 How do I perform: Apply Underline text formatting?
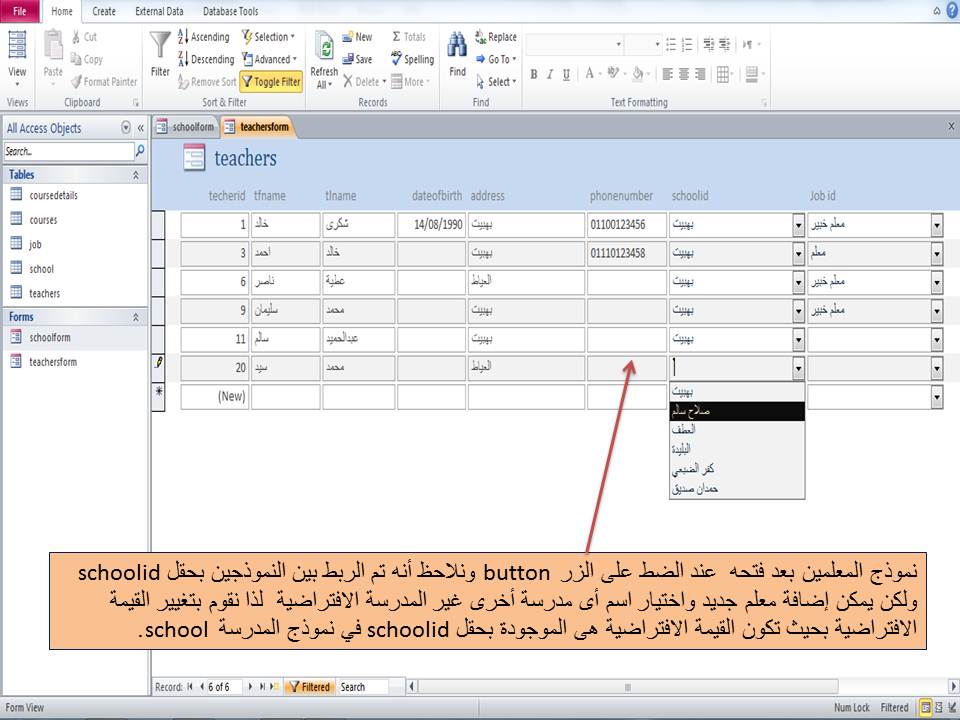coord(566,75)
